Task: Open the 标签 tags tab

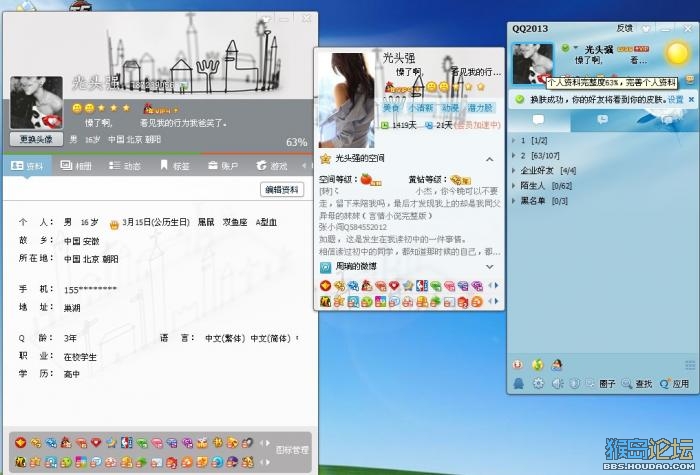Action: click(x=175, y=166)
